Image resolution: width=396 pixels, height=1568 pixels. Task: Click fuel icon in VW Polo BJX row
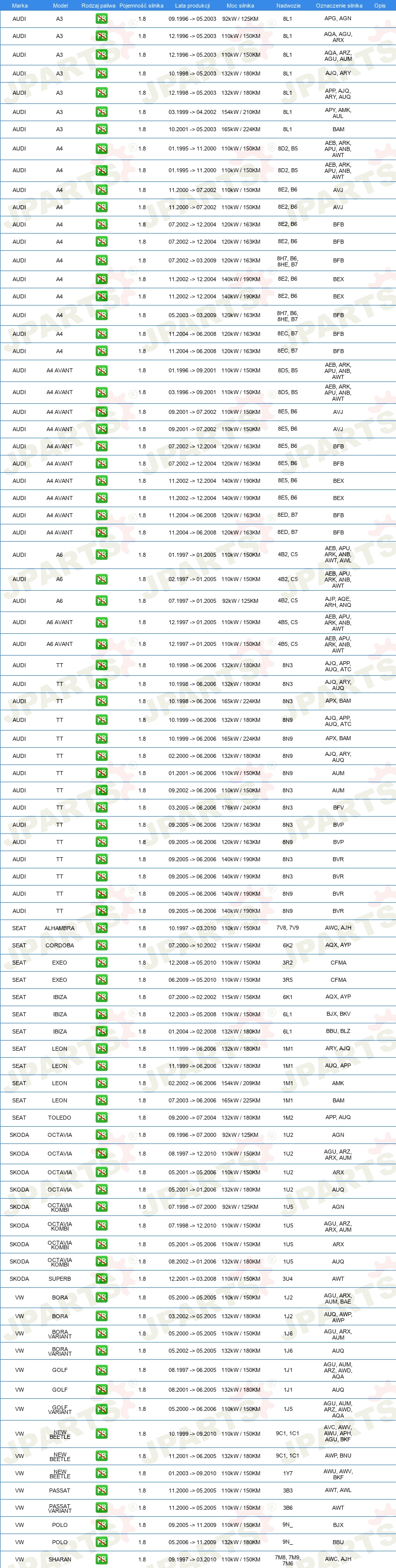point(102,1525)
